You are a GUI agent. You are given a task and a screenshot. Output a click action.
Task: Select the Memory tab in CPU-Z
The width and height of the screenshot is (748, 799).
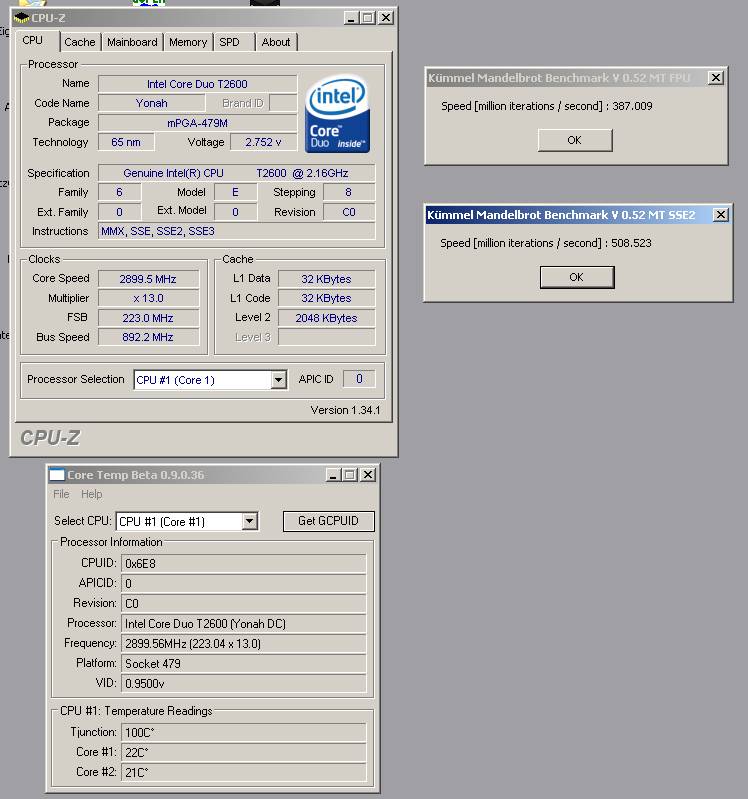point(188,42)
